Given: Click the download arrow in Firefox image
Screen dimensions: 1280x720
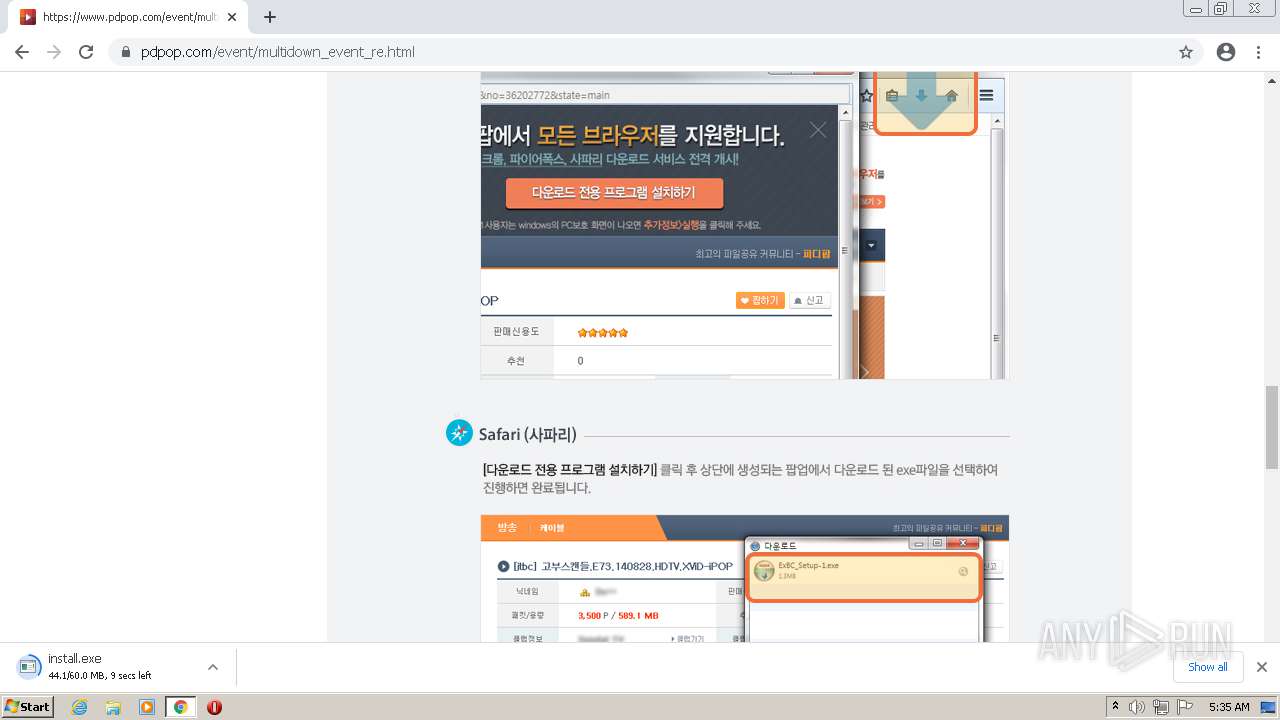Looking at the screenshot, I should [921, 96].
